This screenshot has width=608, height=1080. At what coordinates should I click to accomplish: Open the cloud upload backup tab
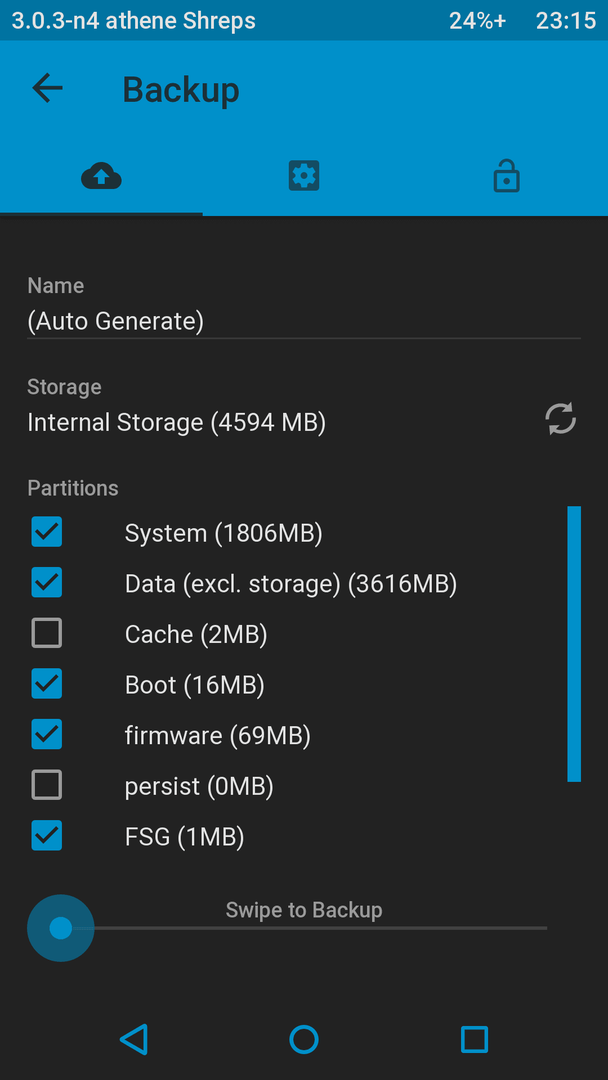click(x=101, y=176)
